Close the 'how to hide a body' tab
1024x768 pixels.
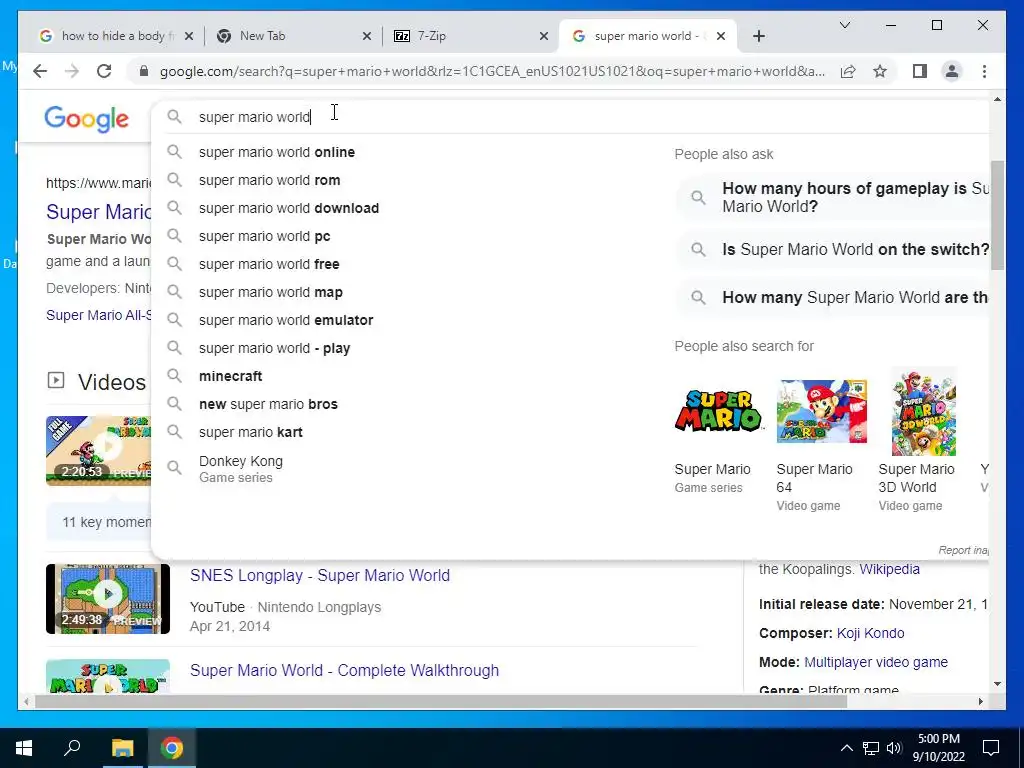[189, 36]
